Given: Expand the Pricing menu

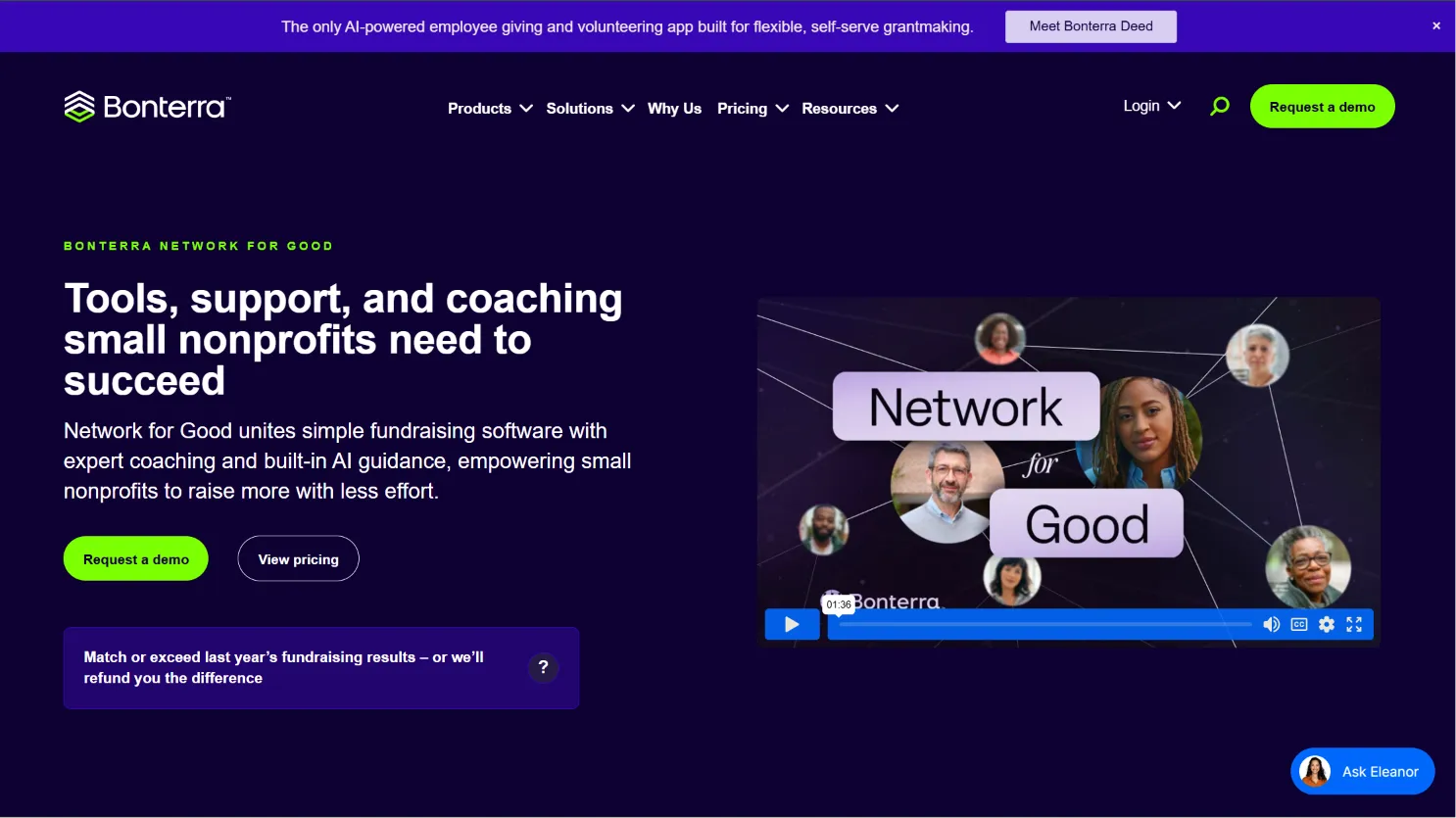Looking at the screenshot, I should click(x=752, y=108).
